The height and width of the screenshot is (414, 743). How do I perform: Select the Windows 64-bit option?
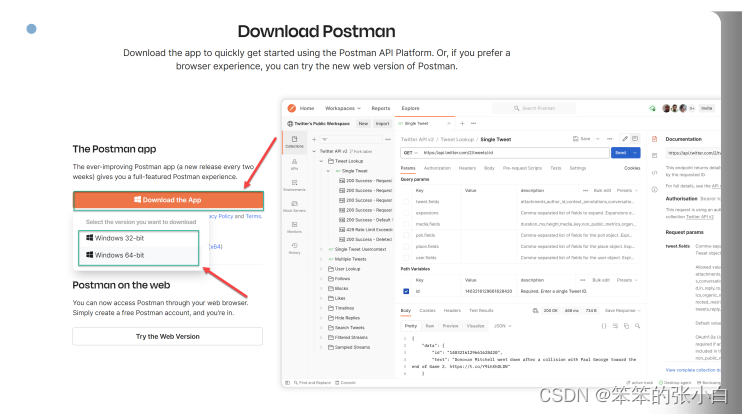click(120, 255)
